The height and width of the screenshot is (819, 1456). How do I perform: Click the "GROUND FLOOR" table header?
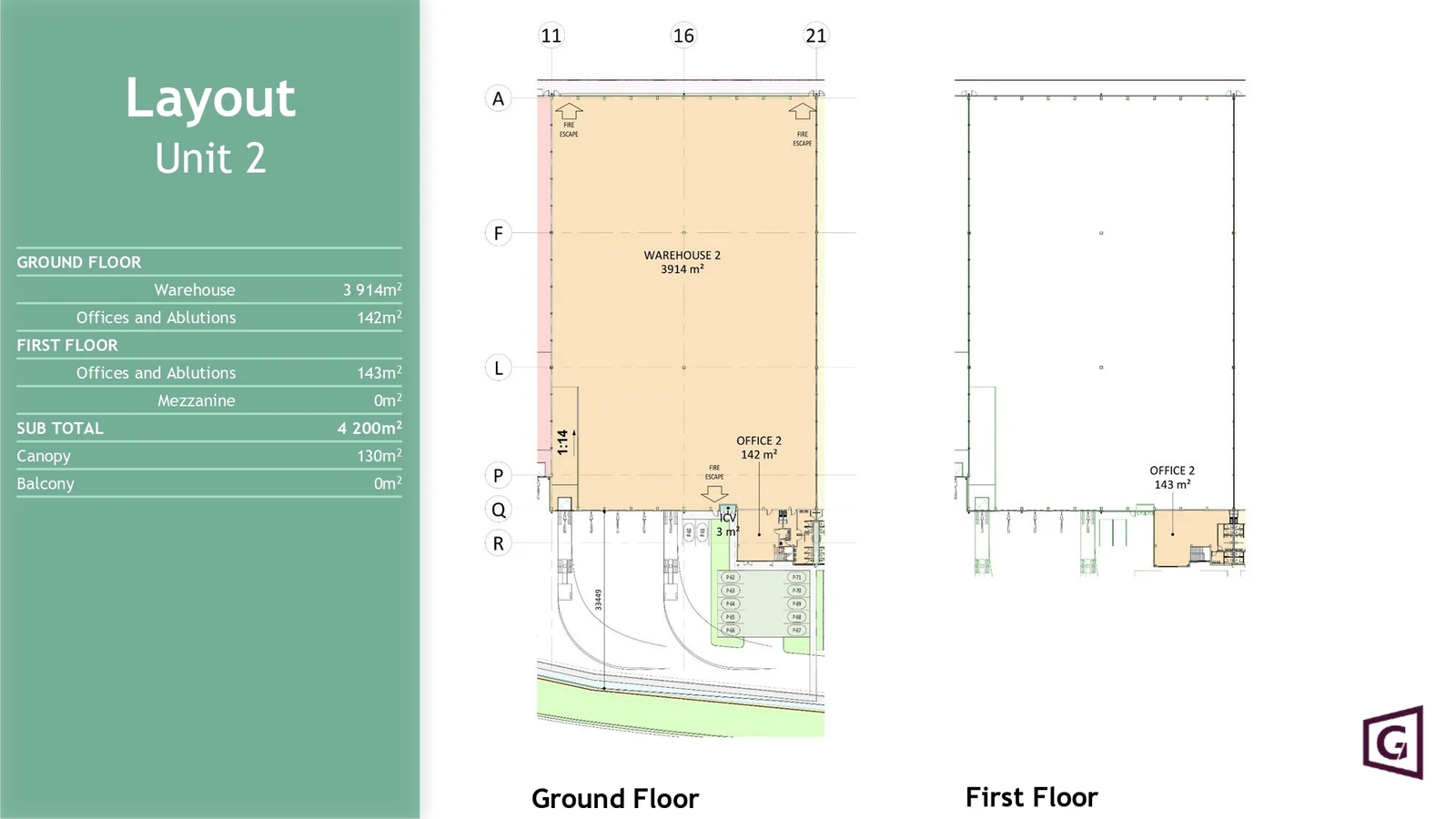point(79,262)
